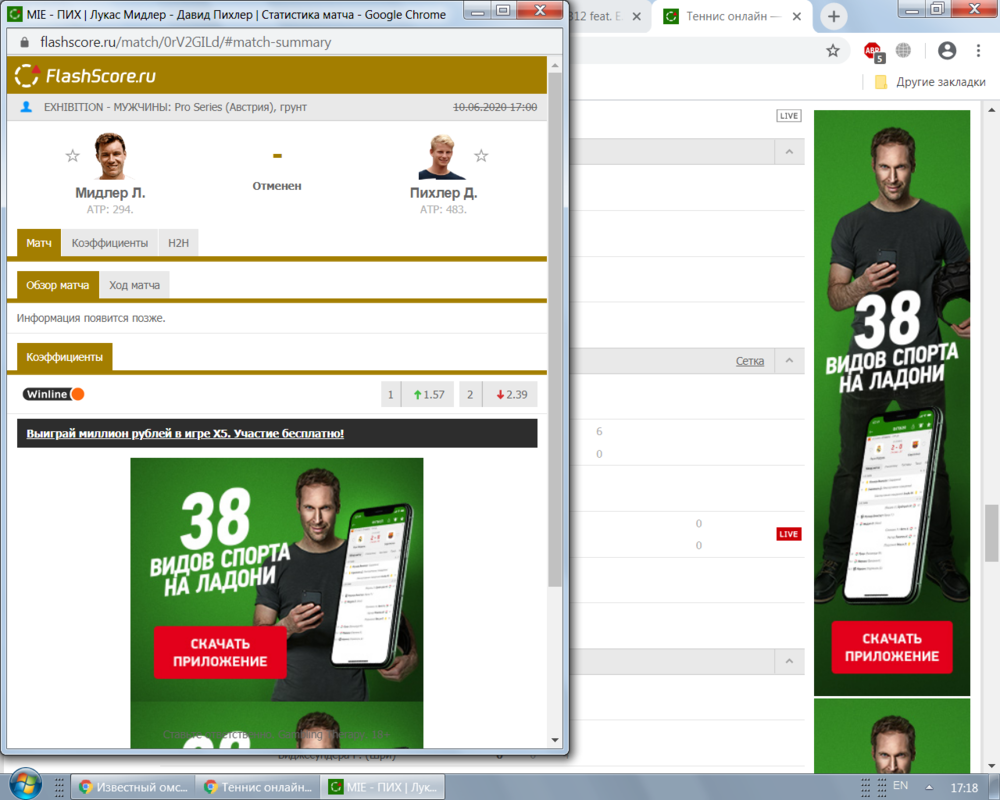Click the Сетка link in the background page
Image resolution: width=1000 pixels, height=800 pixels.
tap(749, 361)
